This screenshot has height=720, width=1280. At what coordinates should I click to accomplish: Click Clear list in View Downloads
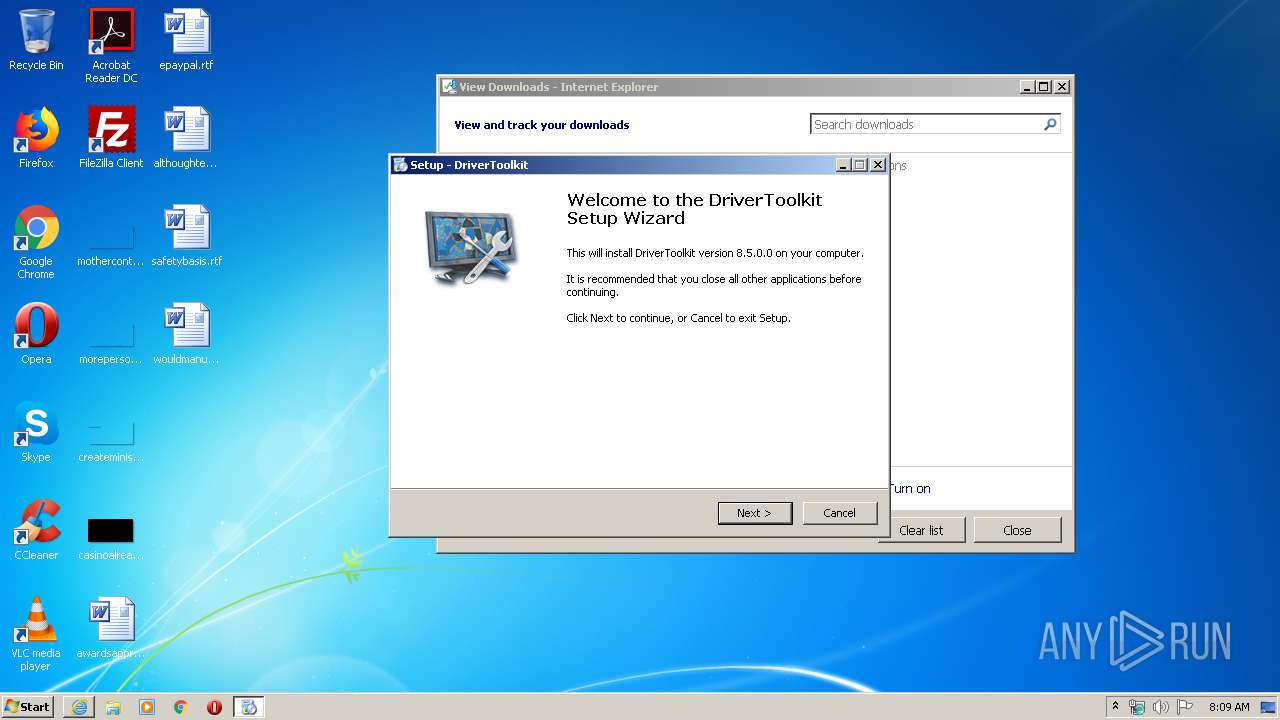pyautogui.click(x=921, y=530)
